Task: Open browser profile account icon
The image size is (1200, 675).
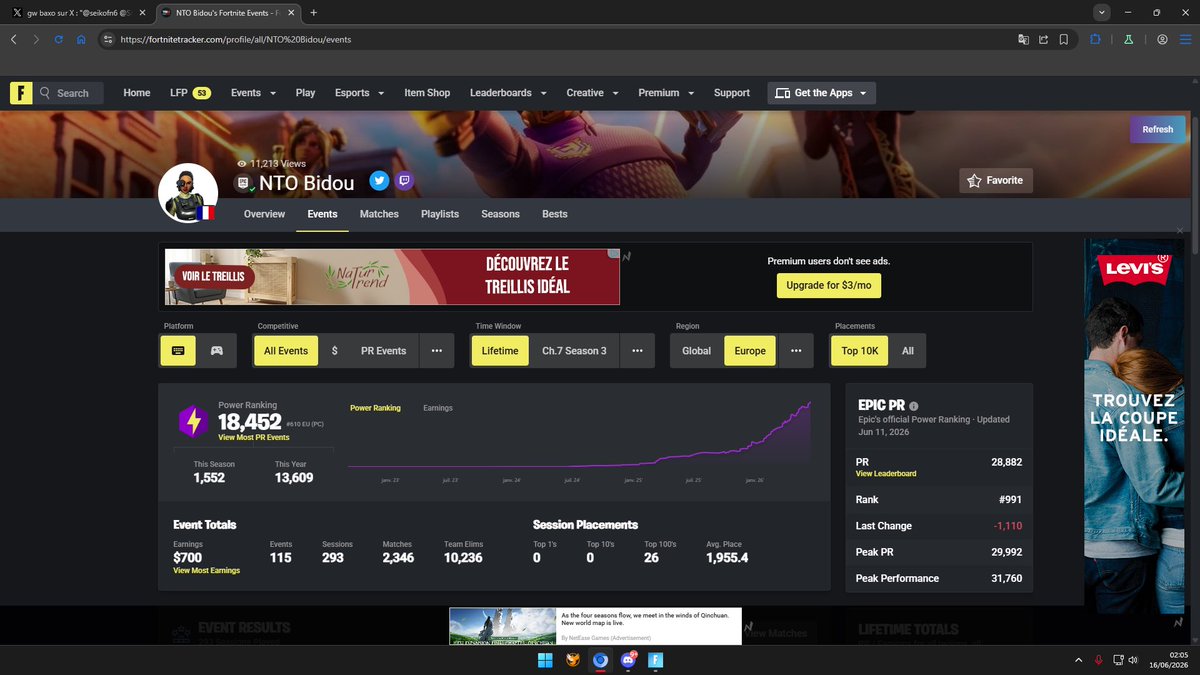Action: click(x=1162, y=40)
